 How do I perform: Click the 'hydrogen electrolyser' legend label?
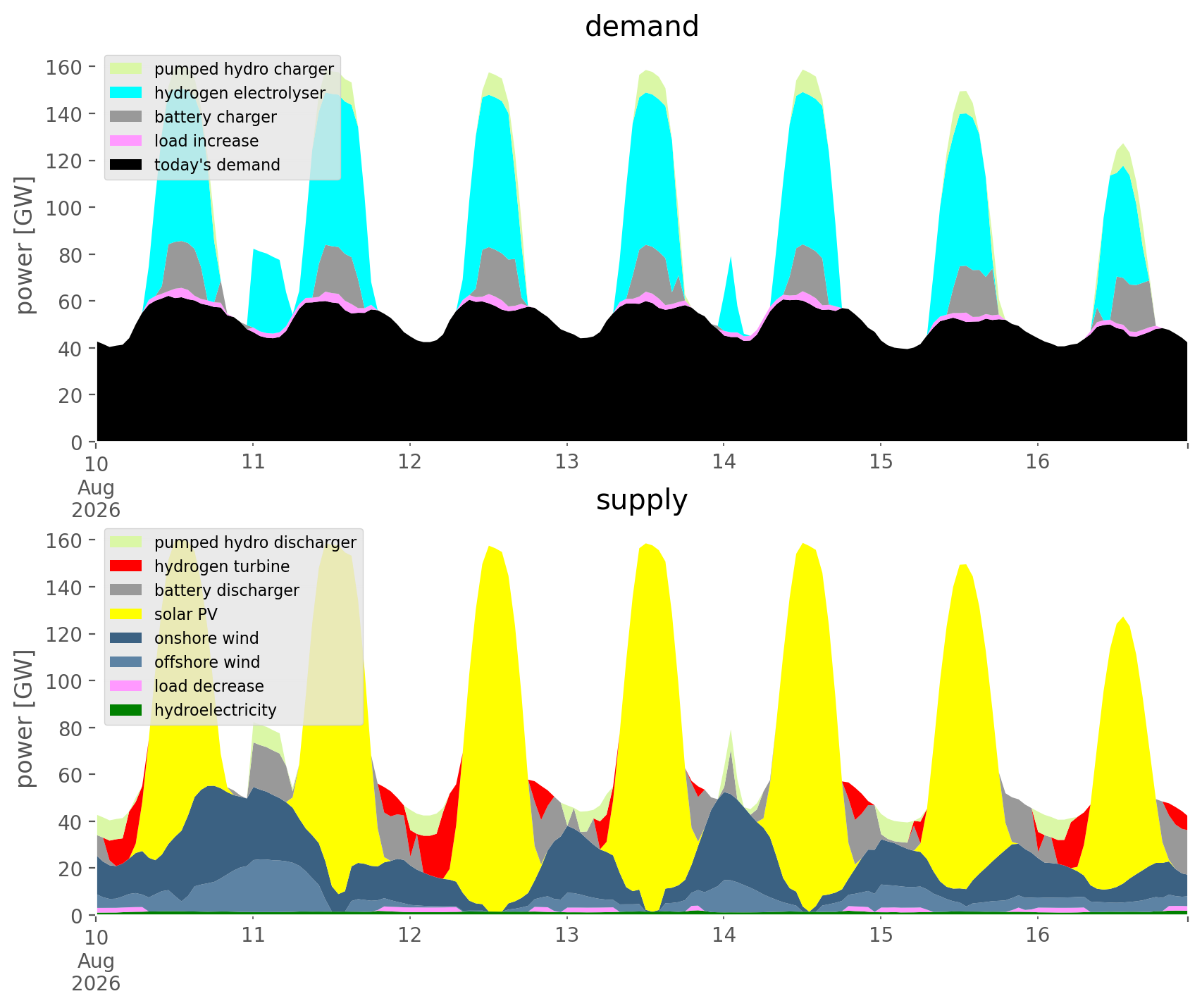[240, 93]
